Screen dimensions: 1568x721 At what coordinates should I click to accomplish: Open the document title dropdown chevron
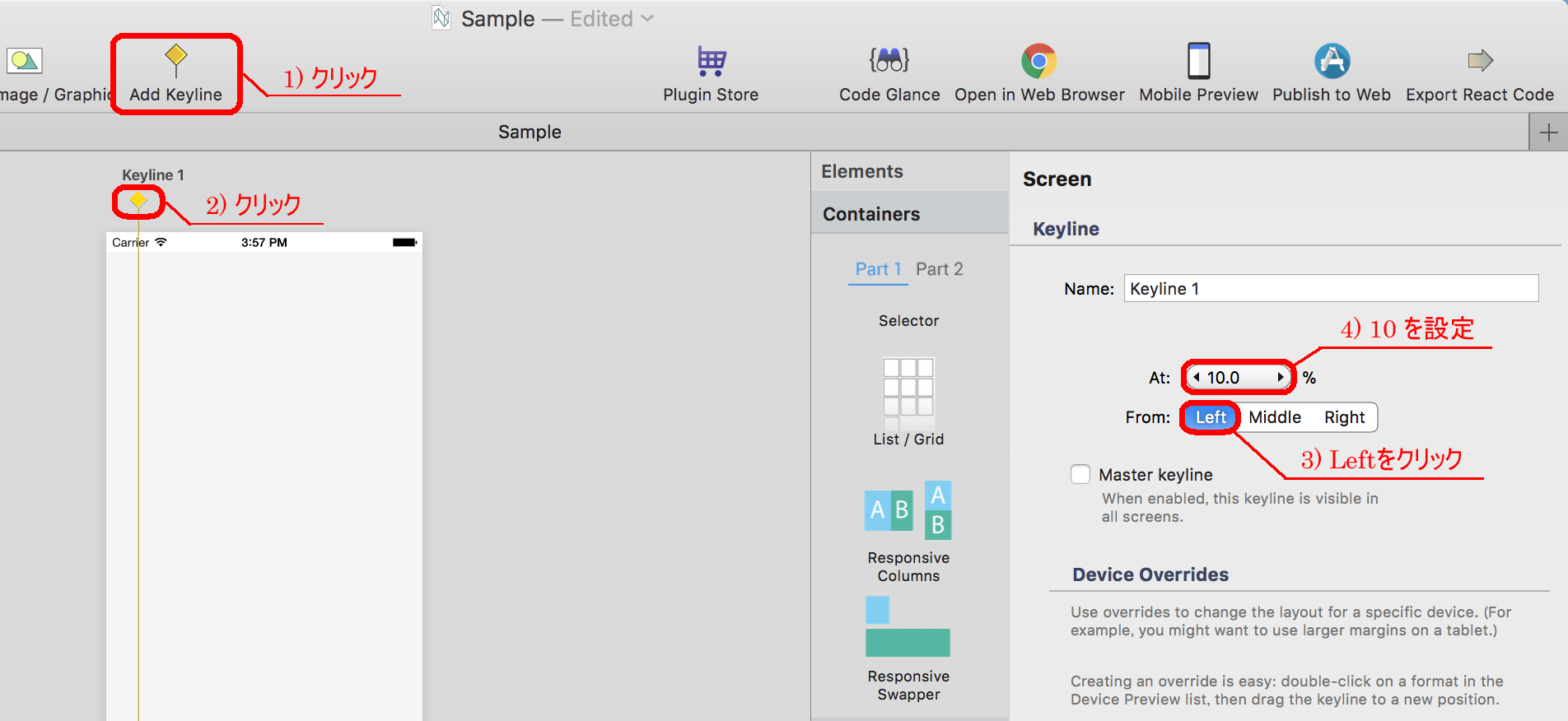647,18
